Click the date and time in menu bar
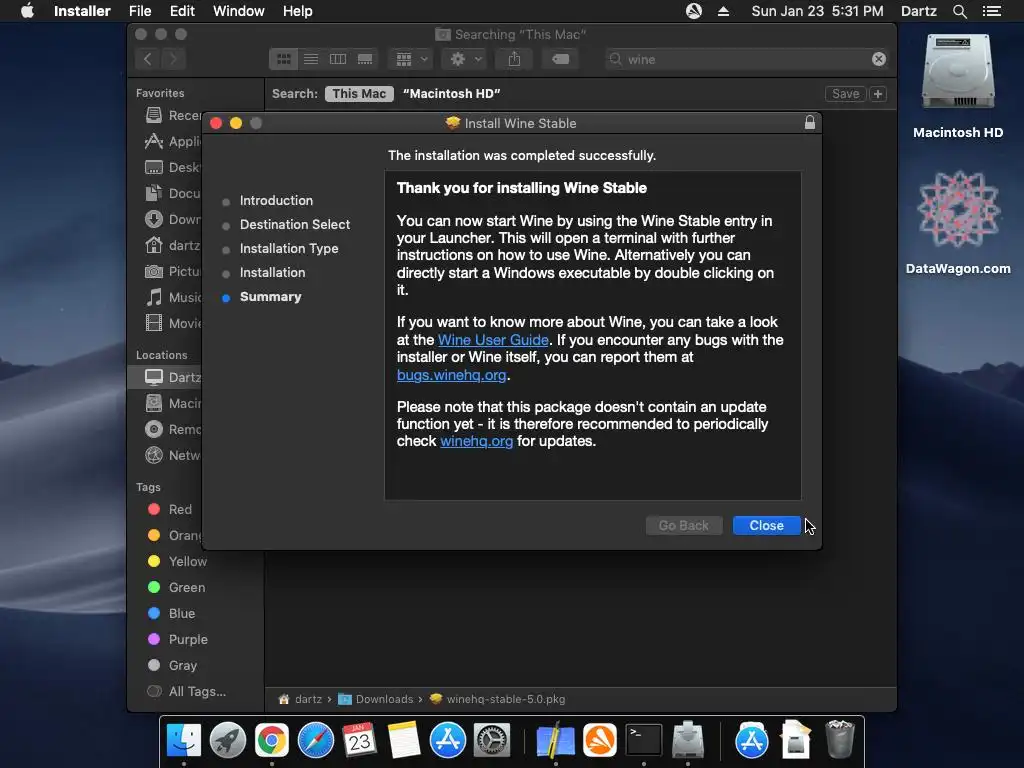Viewport: 1024px width, 768px height. 817,11
